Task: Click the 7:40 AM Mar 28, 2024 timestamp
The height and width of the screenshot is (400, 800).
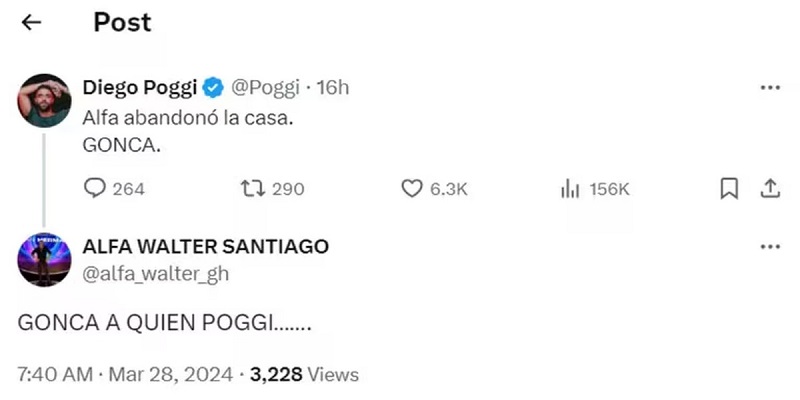Action: [x=125, y=375]
